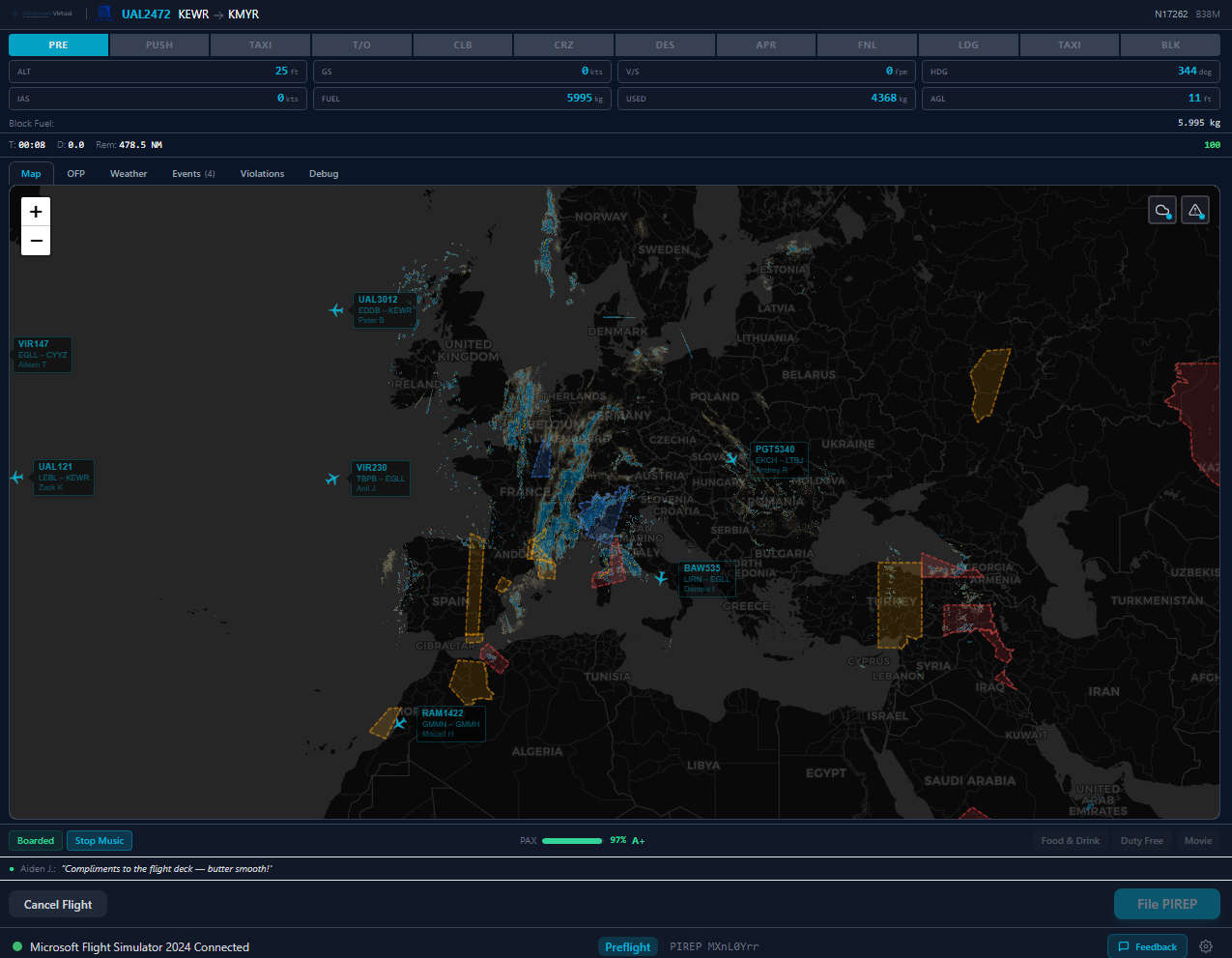Image resolution: width=1232 pixels, height=958 pixels.
Task: Click the UAL3012 aircraft icon
Action: (x=336, y=310)
